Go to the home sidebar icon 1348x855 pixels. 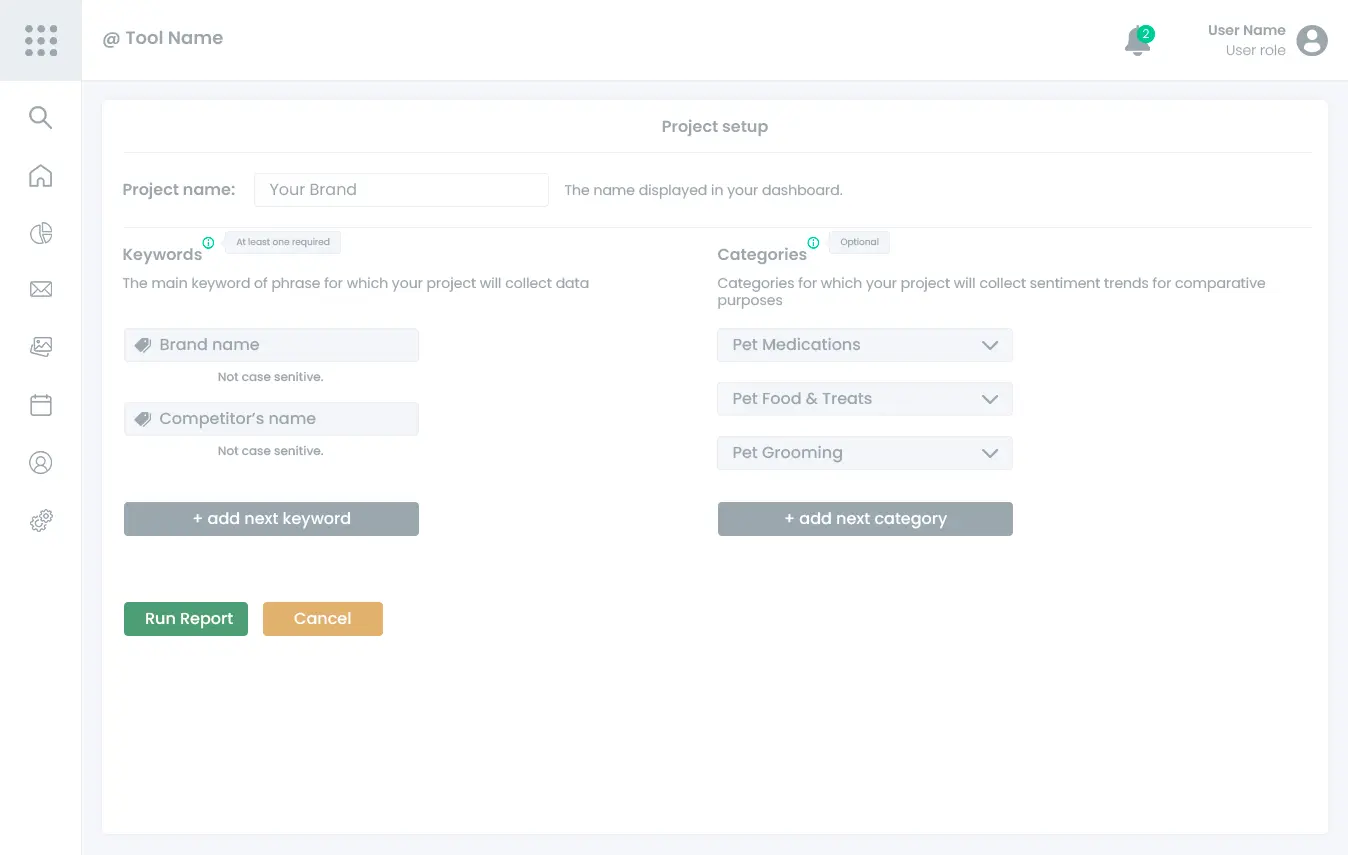click(40, 176)
